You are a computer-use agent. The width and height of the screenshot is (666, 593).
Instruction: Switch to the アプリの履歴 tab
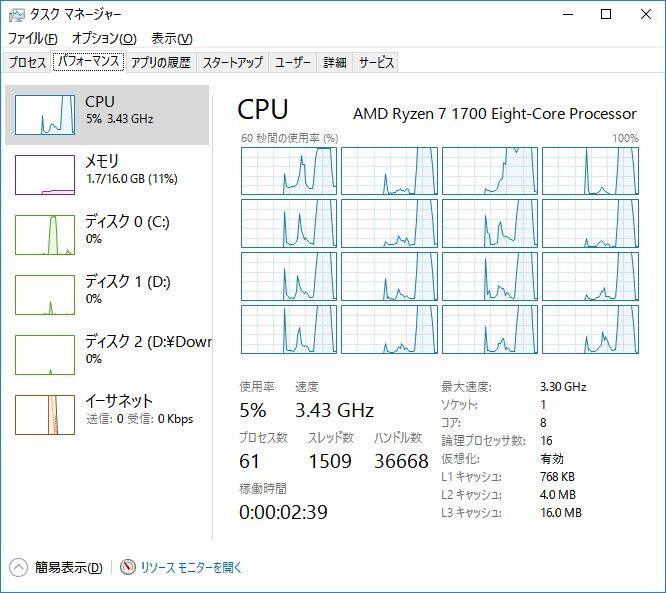point(160,62)
